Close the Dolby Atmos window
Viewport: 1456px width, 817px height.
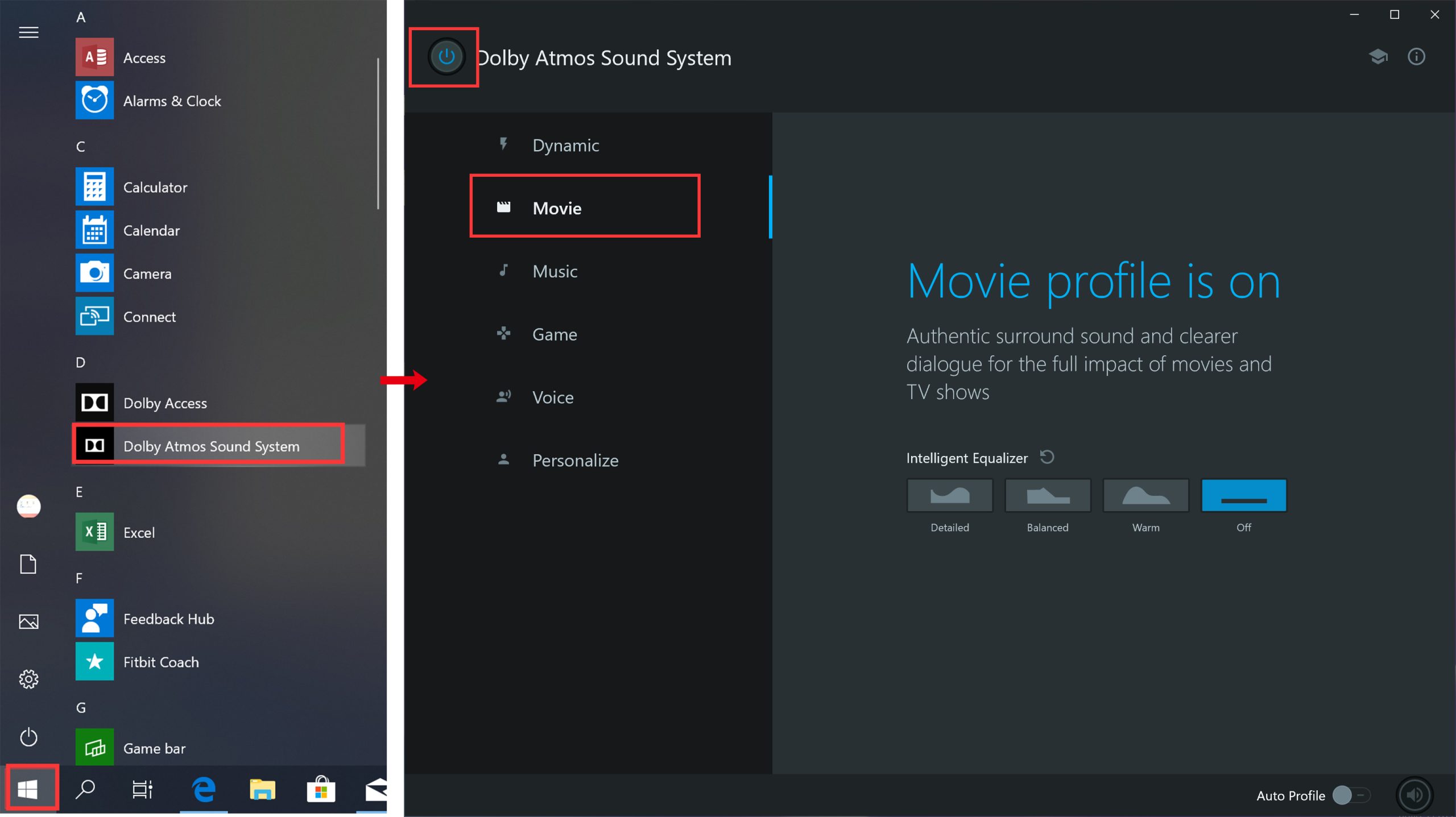pyautogui.click(x=1434, y=15)
